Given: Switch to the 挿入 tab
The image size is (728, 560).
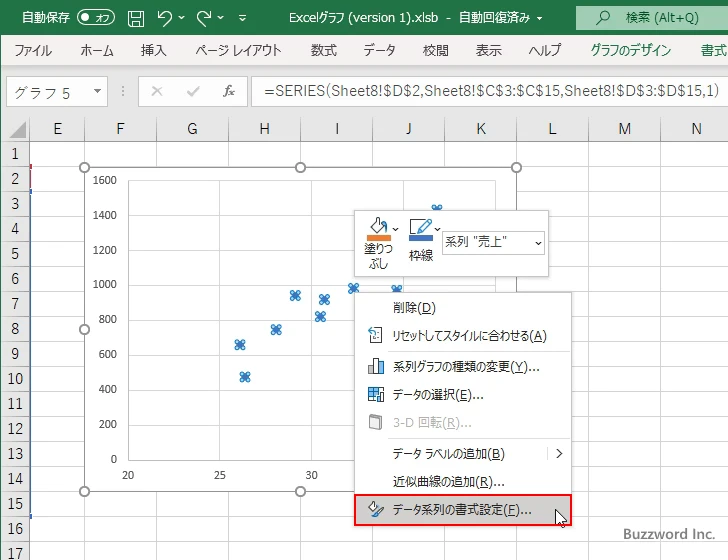Looking at the screenshot, I should (x=154, y=50).
